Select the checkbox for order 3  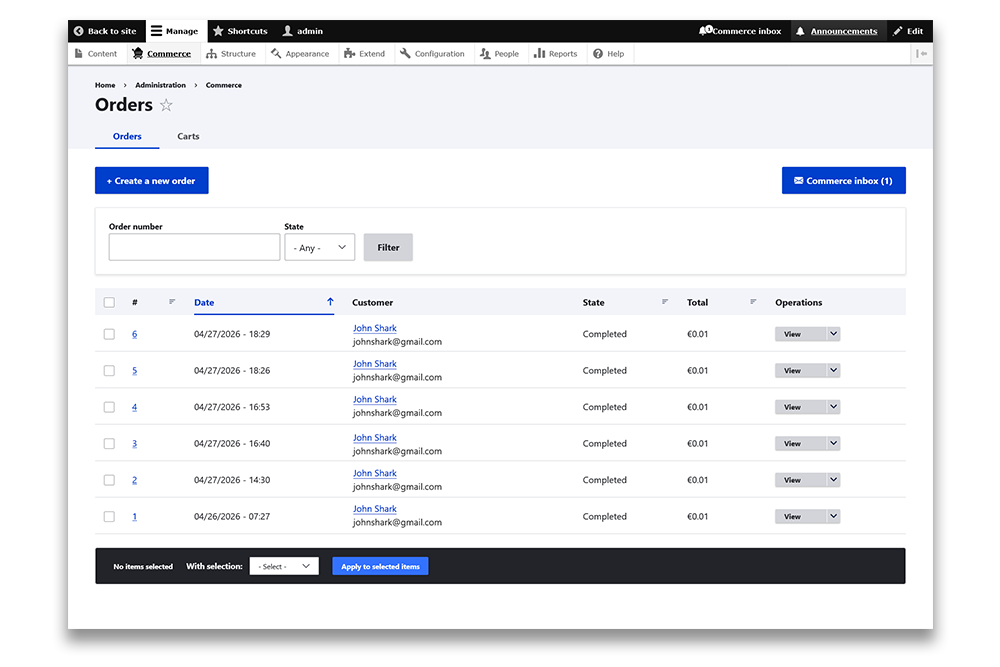coord(109,443)
